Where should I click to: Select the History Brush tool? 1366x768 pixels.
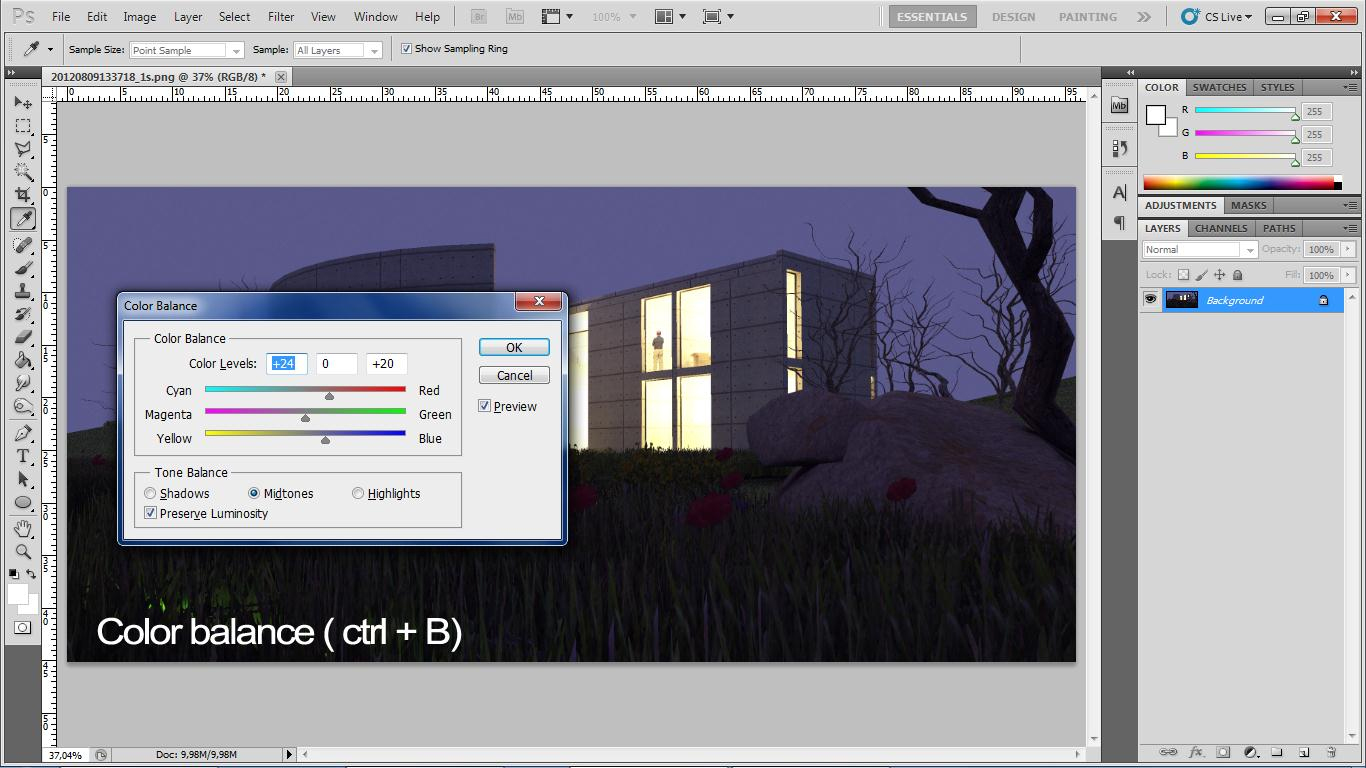(23, 314)
